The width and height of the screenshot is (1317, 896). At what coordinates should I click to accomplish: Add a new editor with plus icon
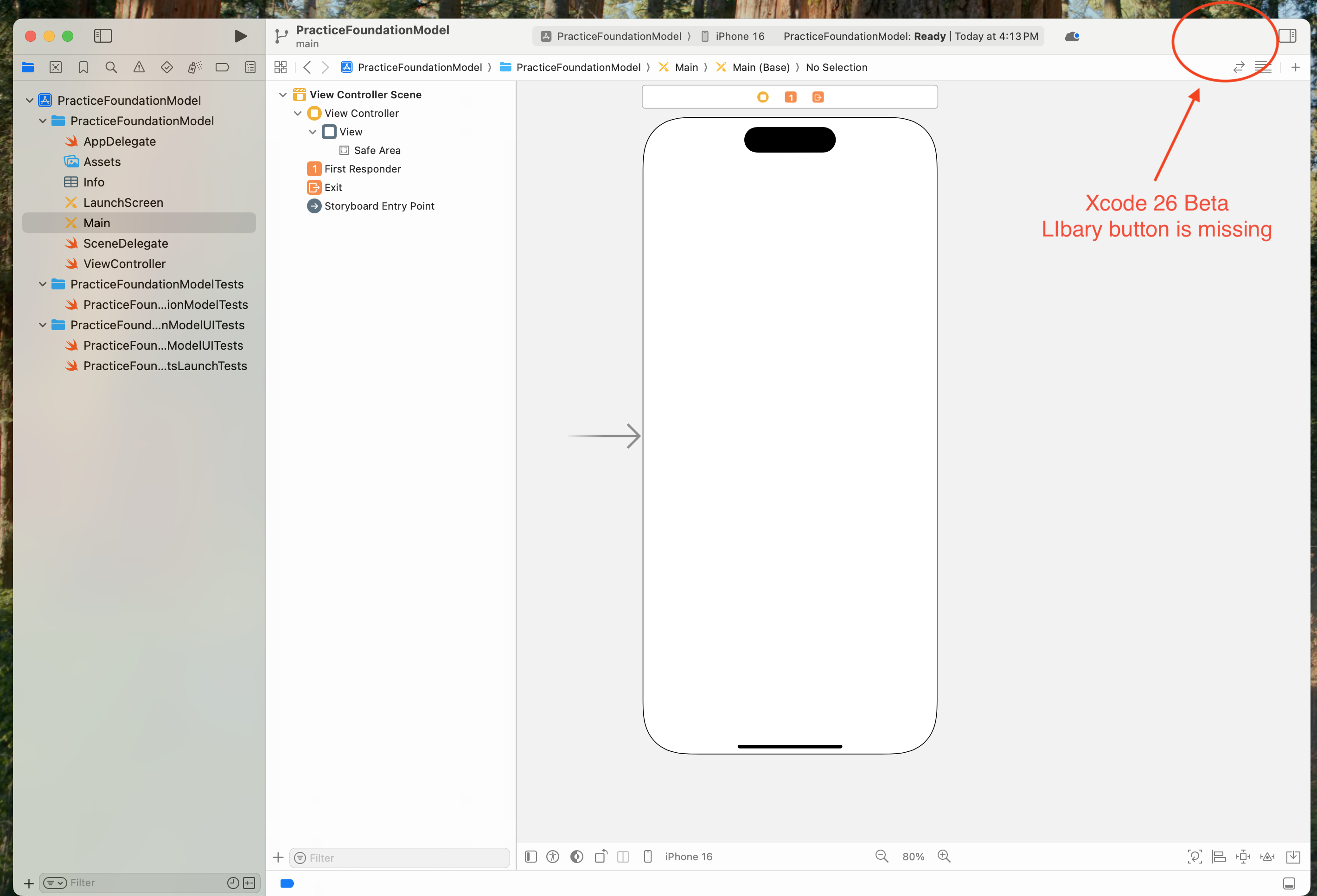click(x=1296, y=67)
